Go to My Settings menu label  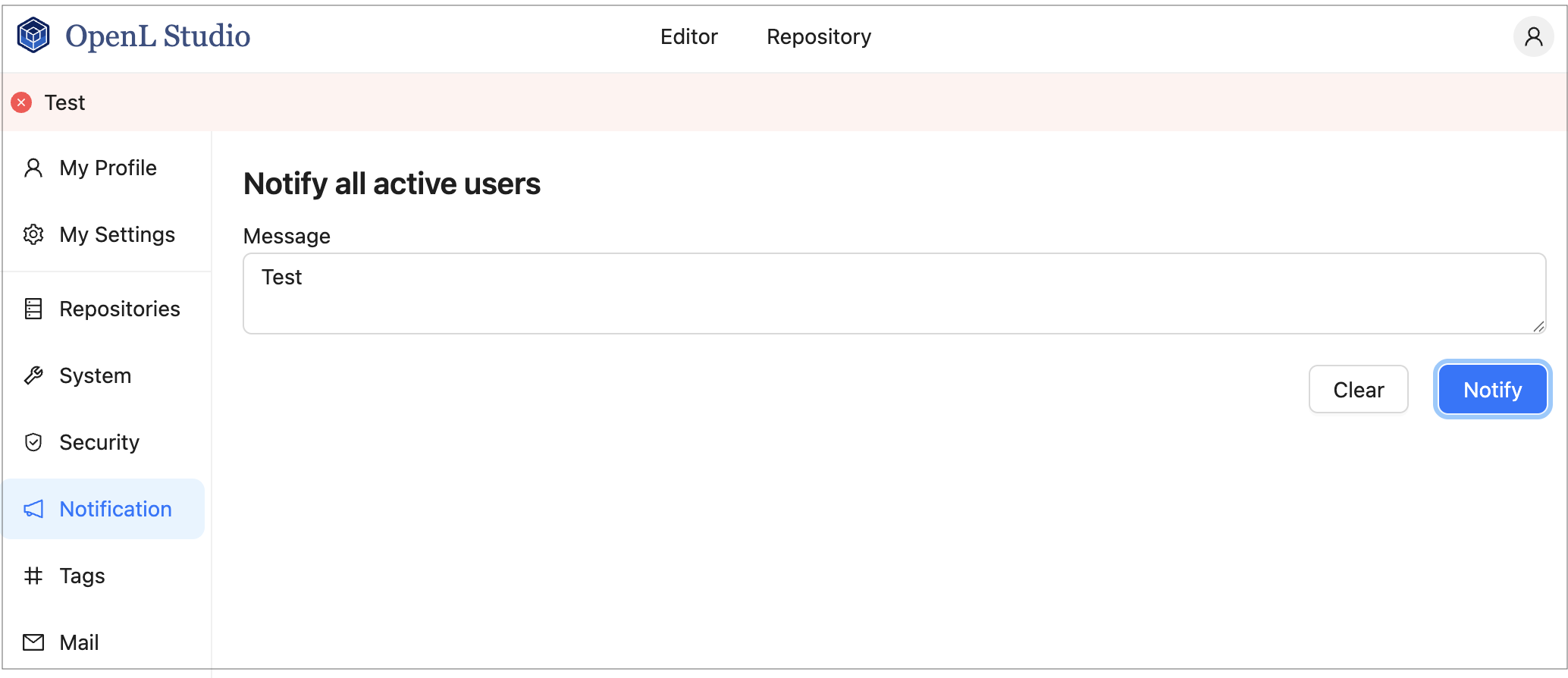coord(118,234)
